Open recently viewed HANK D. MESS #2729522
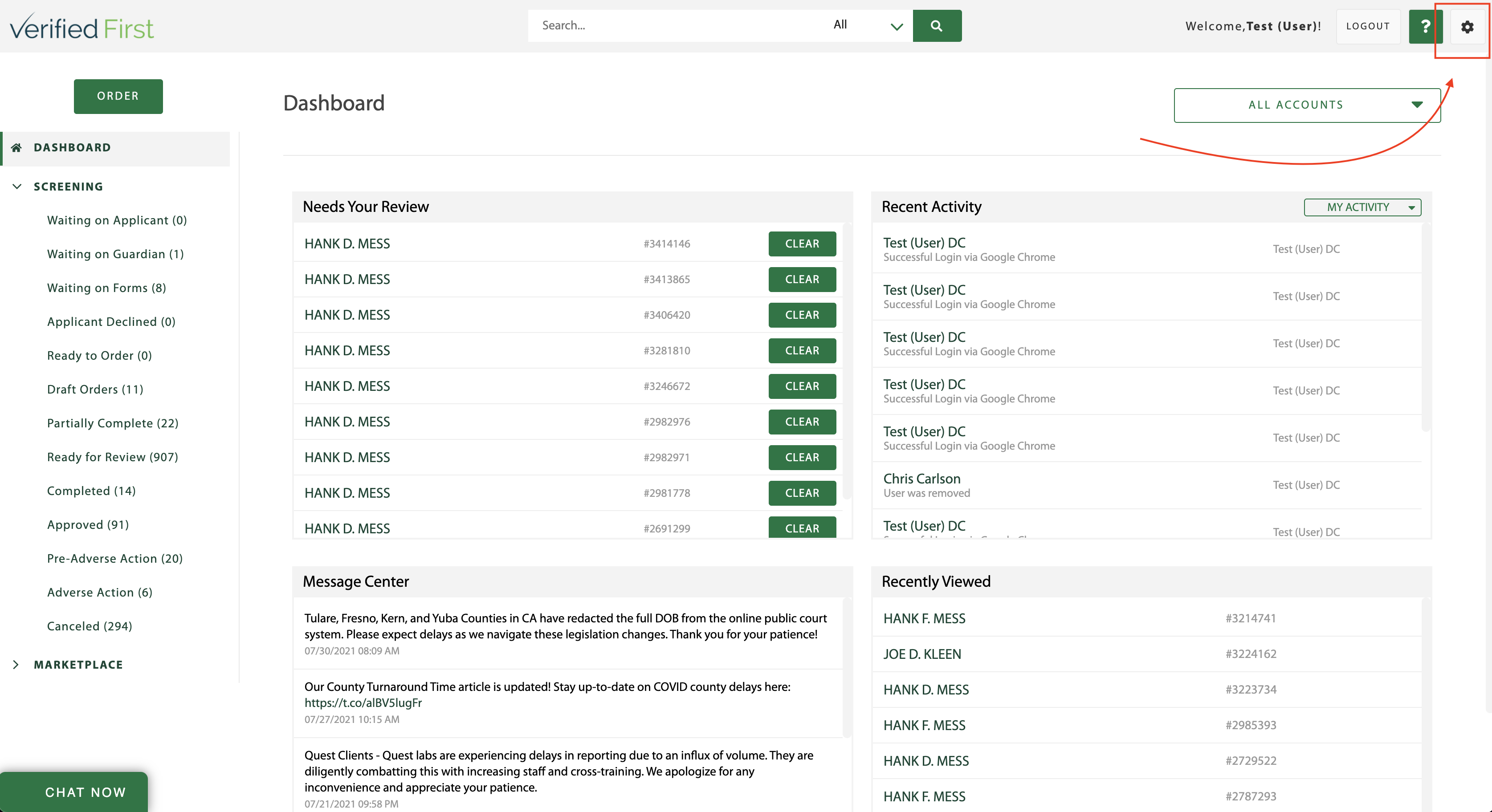Viewport: 1492px width, 812px height. (x=925, y=761)
